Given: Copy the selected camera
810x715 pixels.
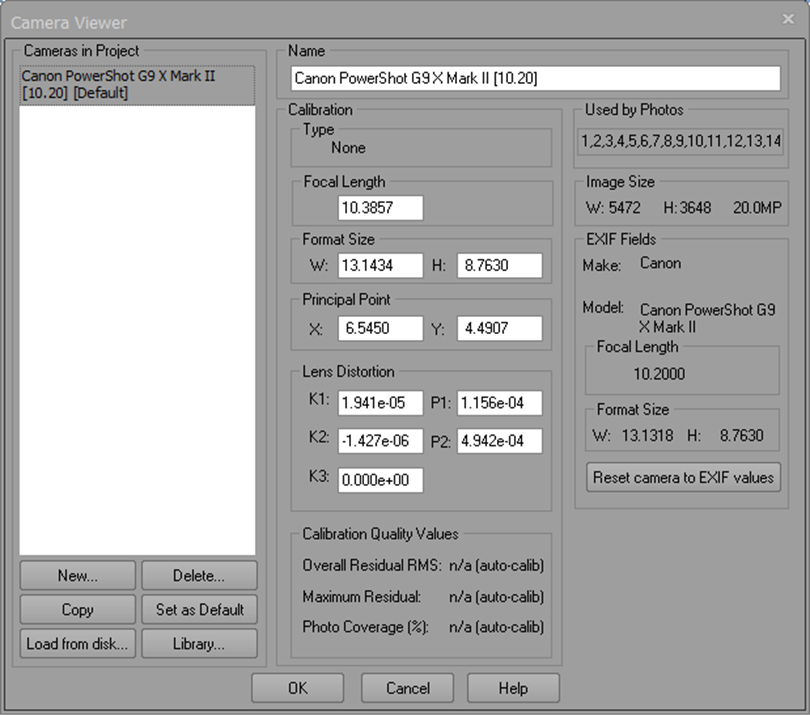Looking at the screenshot, I should (77, 610).
